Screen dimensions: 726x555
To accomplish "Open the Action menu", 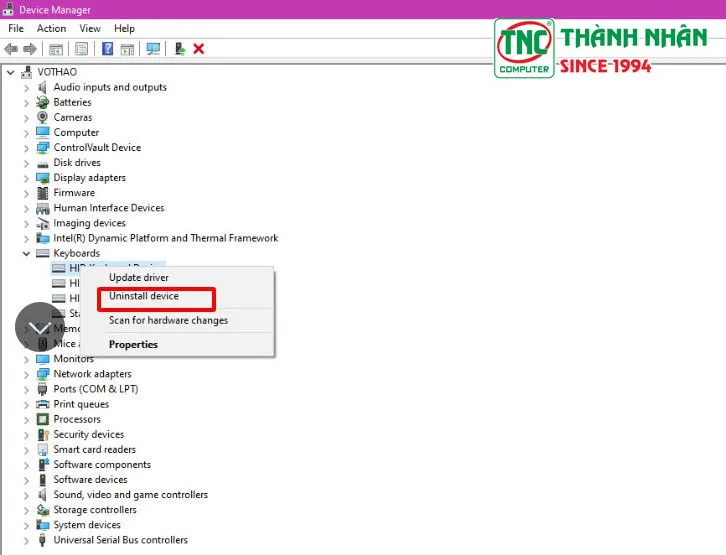I will tap(51, 29).
